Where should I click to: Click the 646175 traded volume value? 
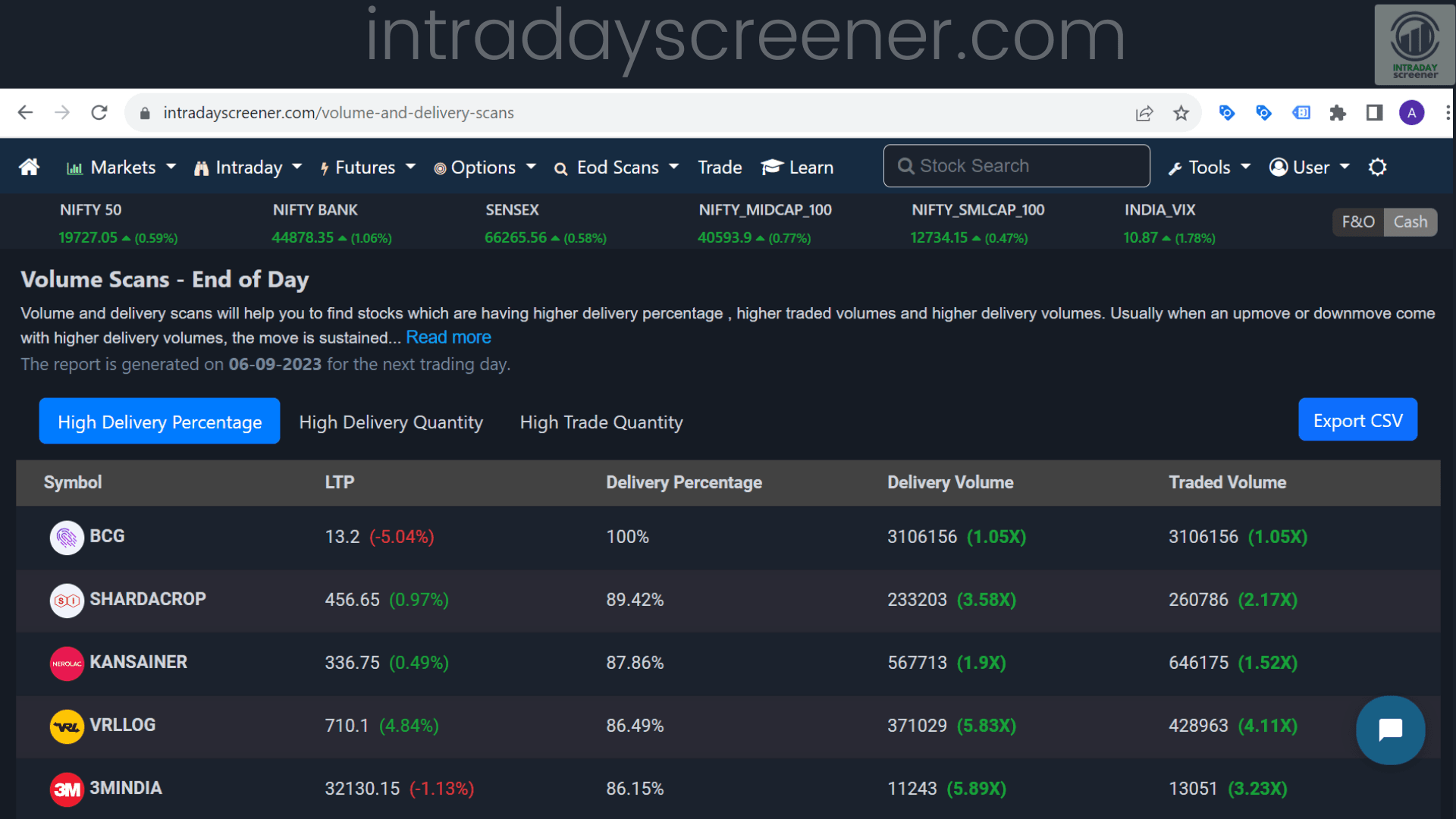[1198, 663]
